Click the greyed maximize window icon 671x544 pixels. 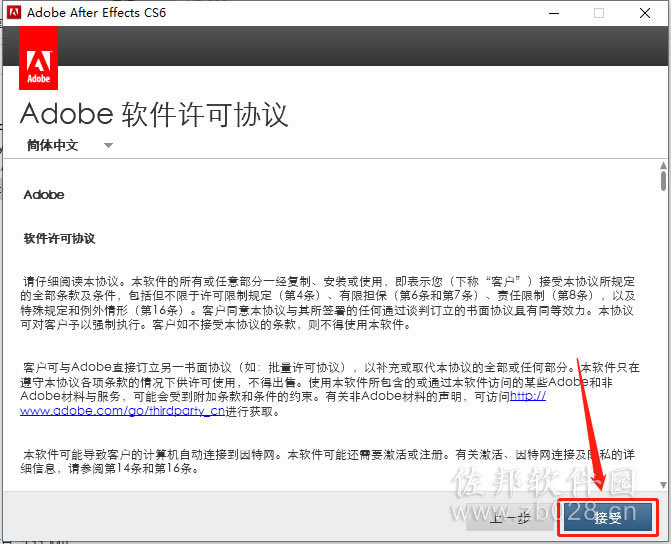pos(599,13)
